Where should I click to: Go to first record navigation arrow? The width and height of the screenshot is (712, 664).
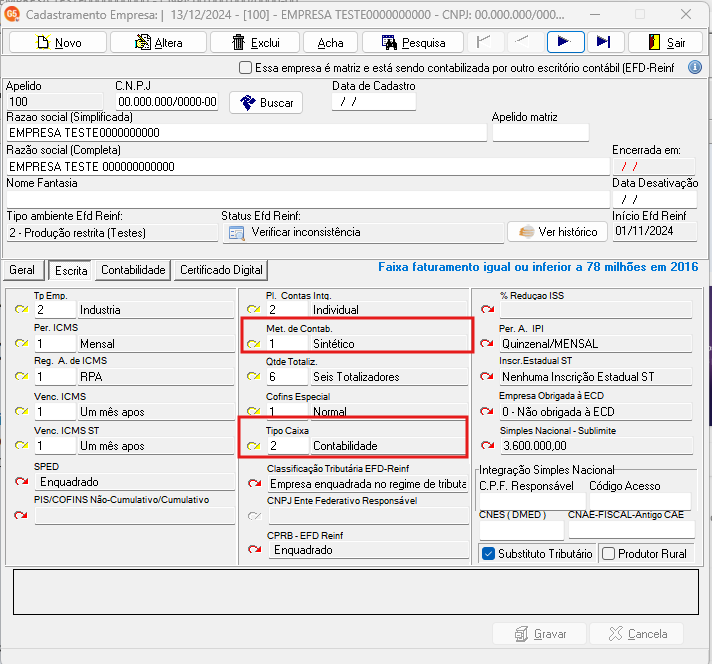pos(484,42)
